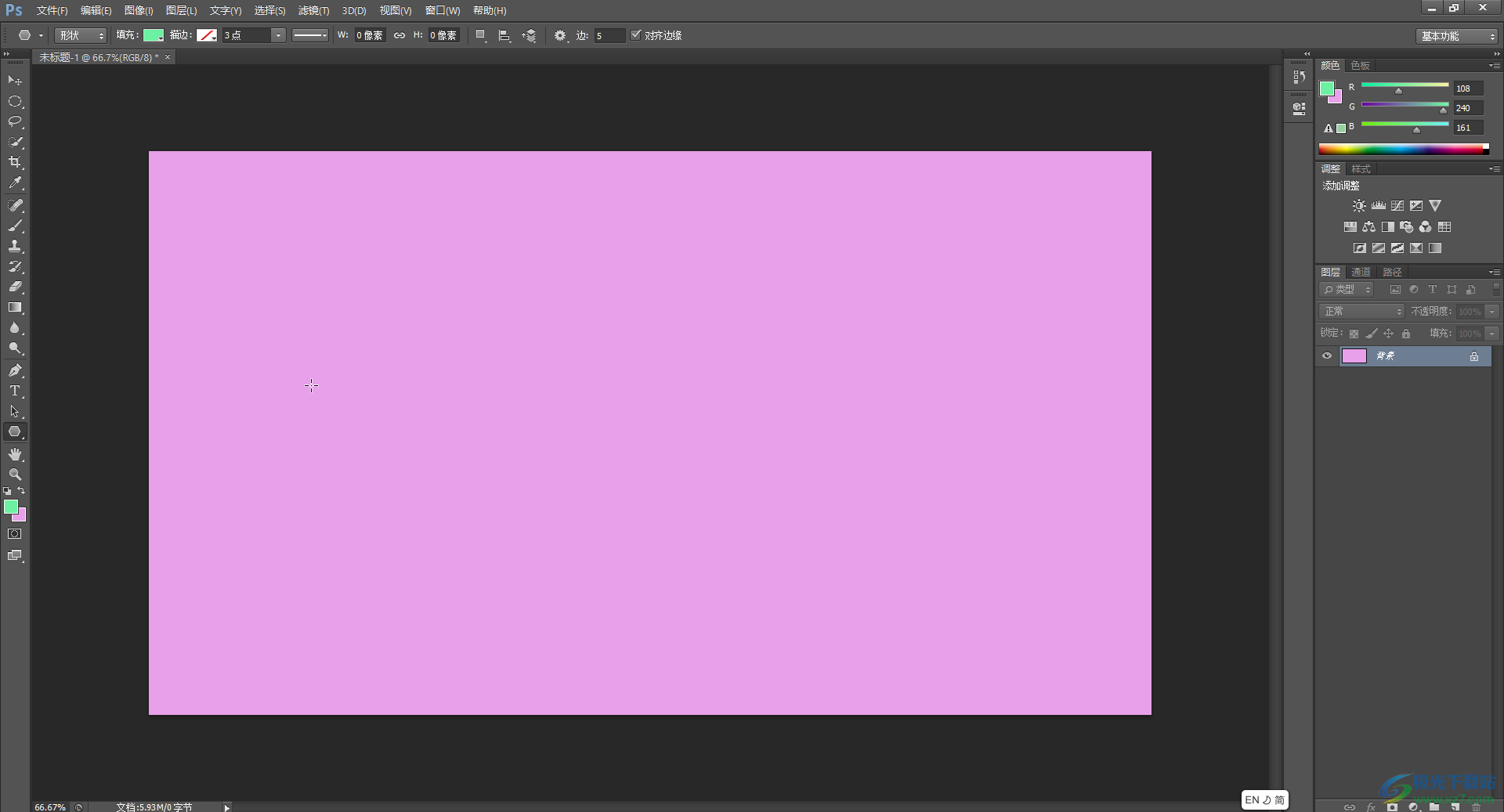Image resolution: width=1504 pixels, height=812 pixels.
Task: Select the Polygon shape tool
Action: (x=15, y=431)
